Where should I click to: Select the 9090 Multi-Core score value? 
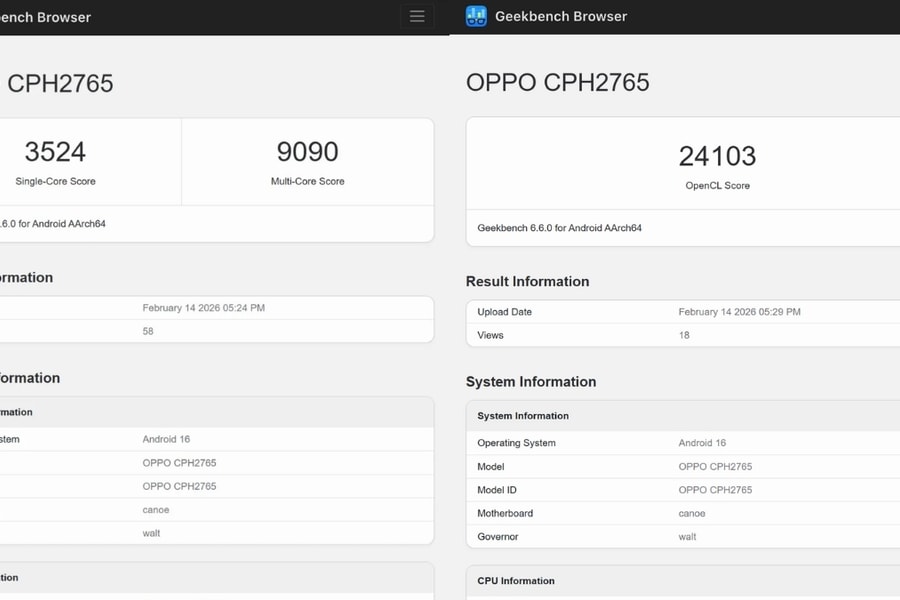pos(308,152)
